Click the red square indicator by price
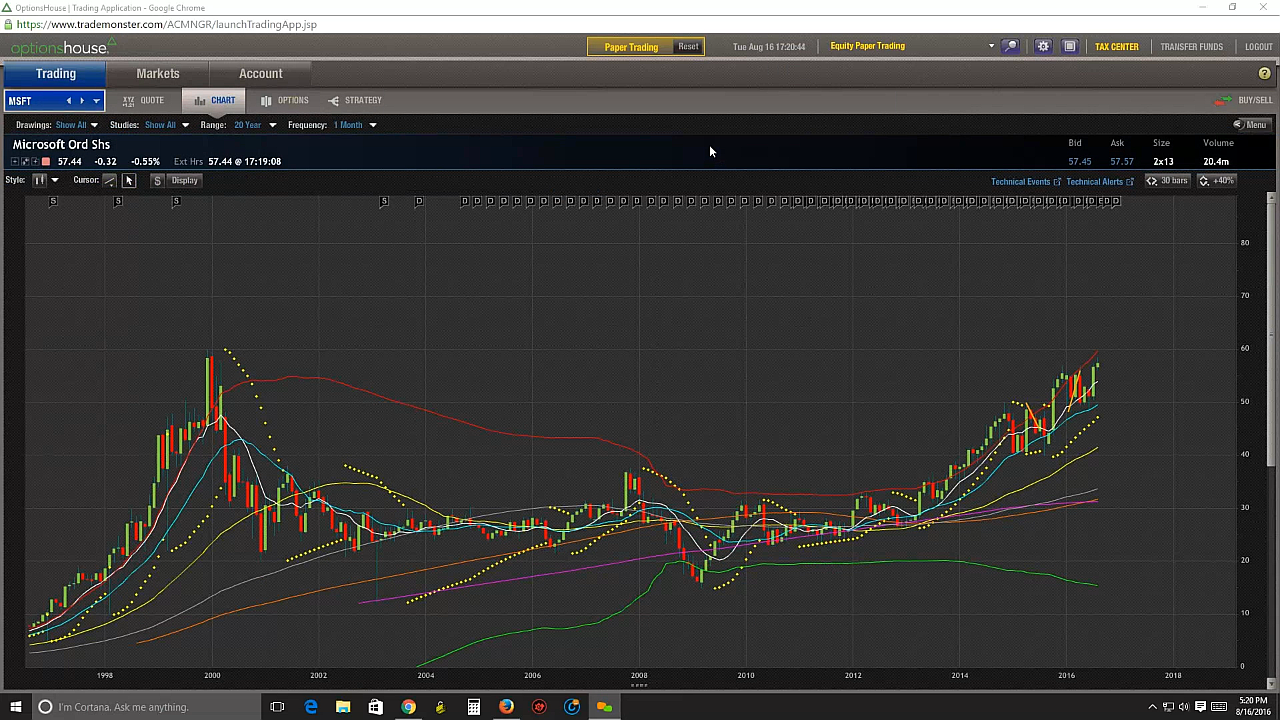The height and width of the screenshot is (720, 1280). pyautogui.click(x=46, y=162)
